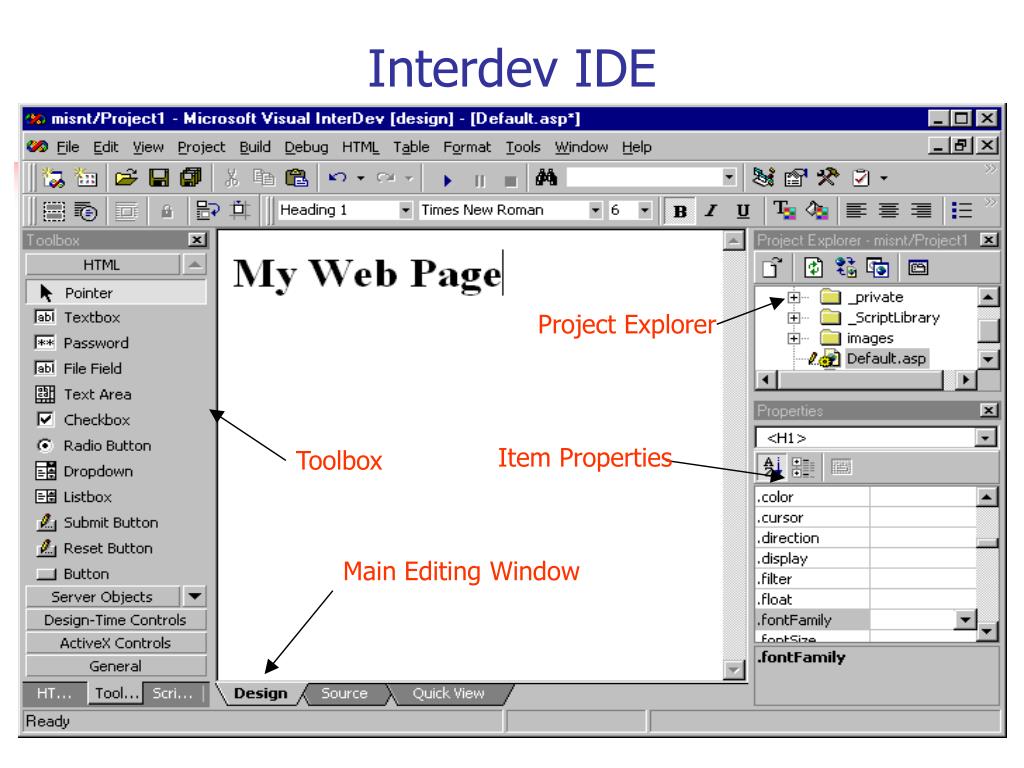Open the General toolbox group
1024x768 pixels.
116,666
